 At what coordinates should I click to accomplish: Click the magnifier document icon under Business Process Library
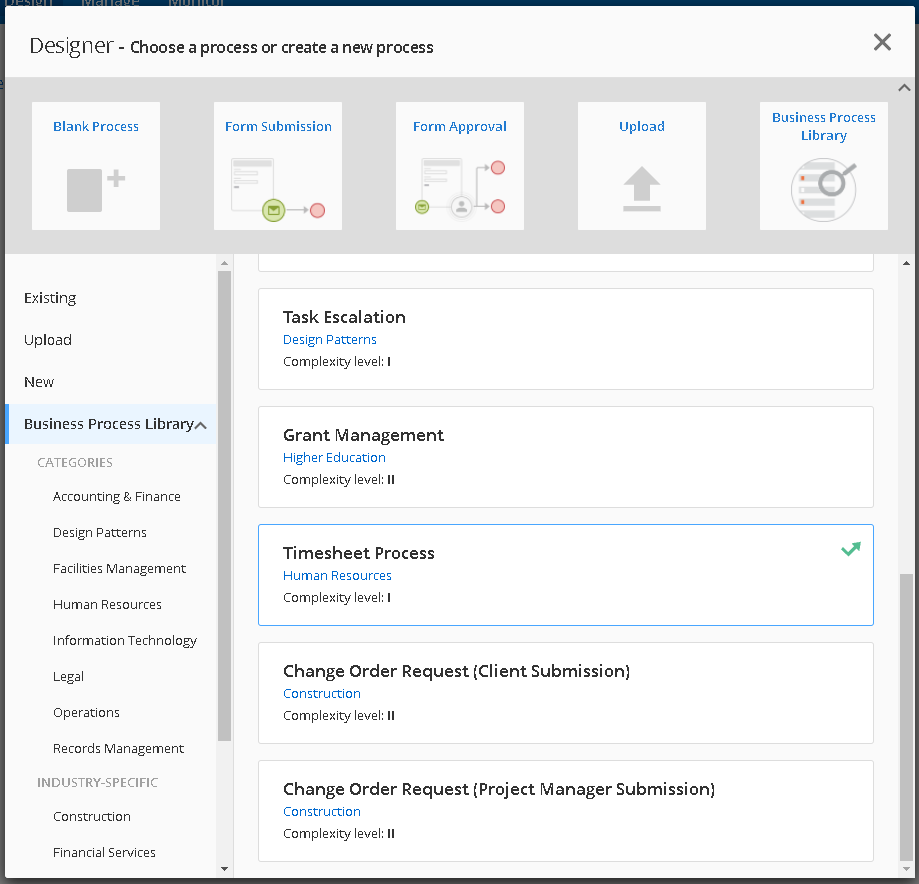coord(823,189)
